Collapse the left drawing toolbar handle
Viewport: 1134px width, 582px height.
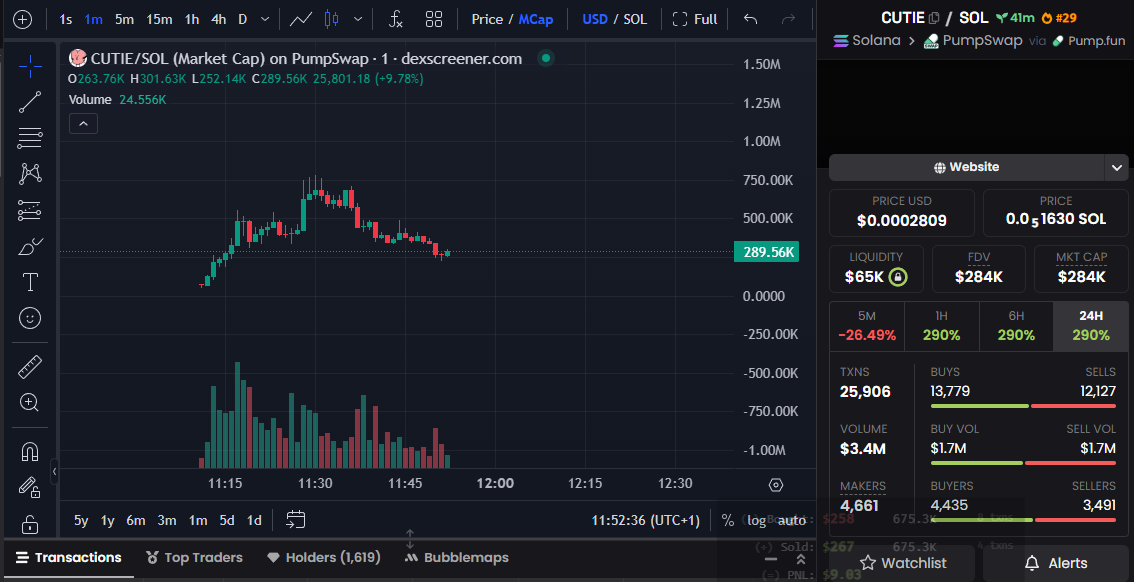point(54,471)
